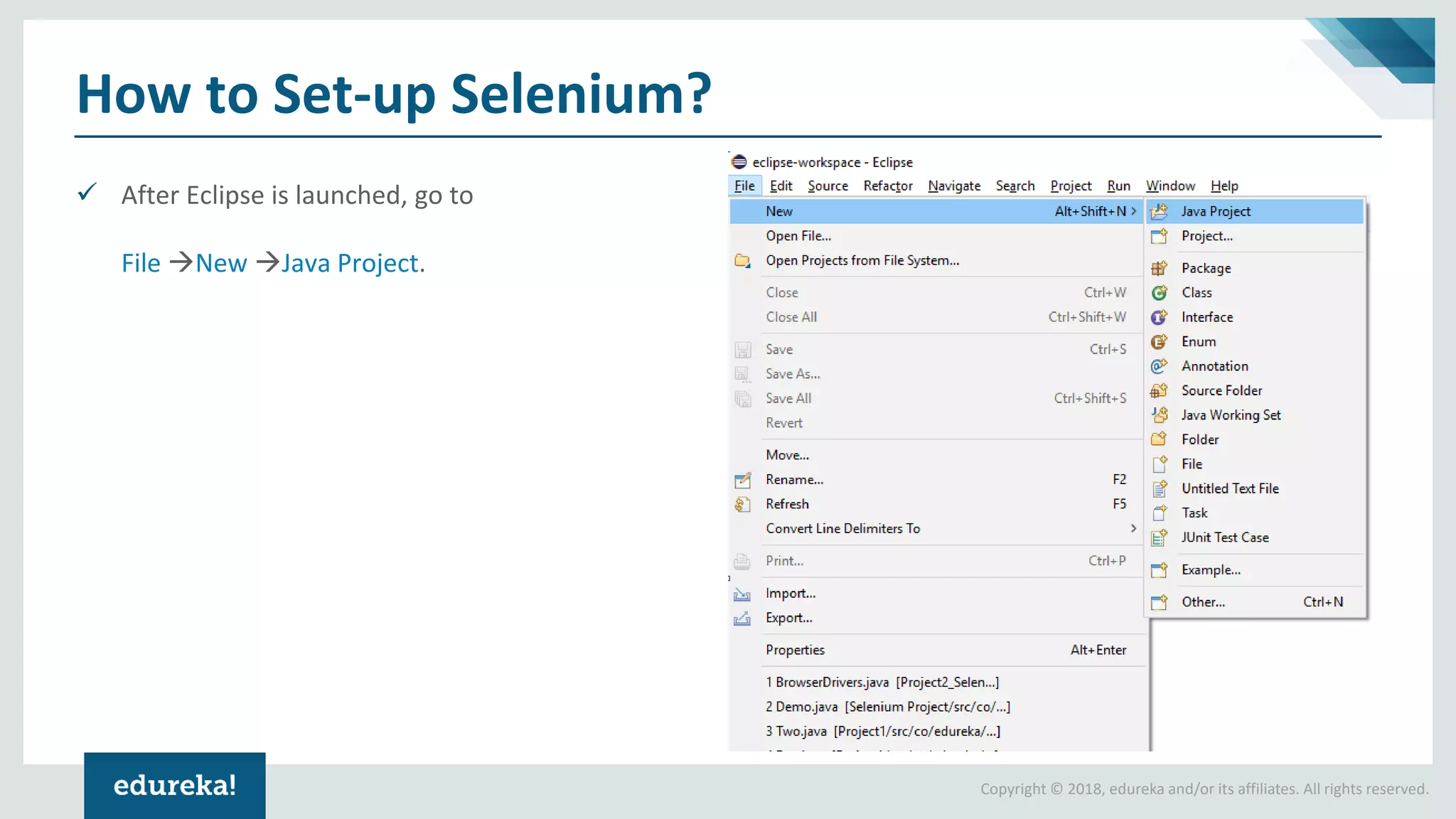1456x819 pixels.
Task: Click the Untitled Text File icon
Action: [x=1160, y=488]
